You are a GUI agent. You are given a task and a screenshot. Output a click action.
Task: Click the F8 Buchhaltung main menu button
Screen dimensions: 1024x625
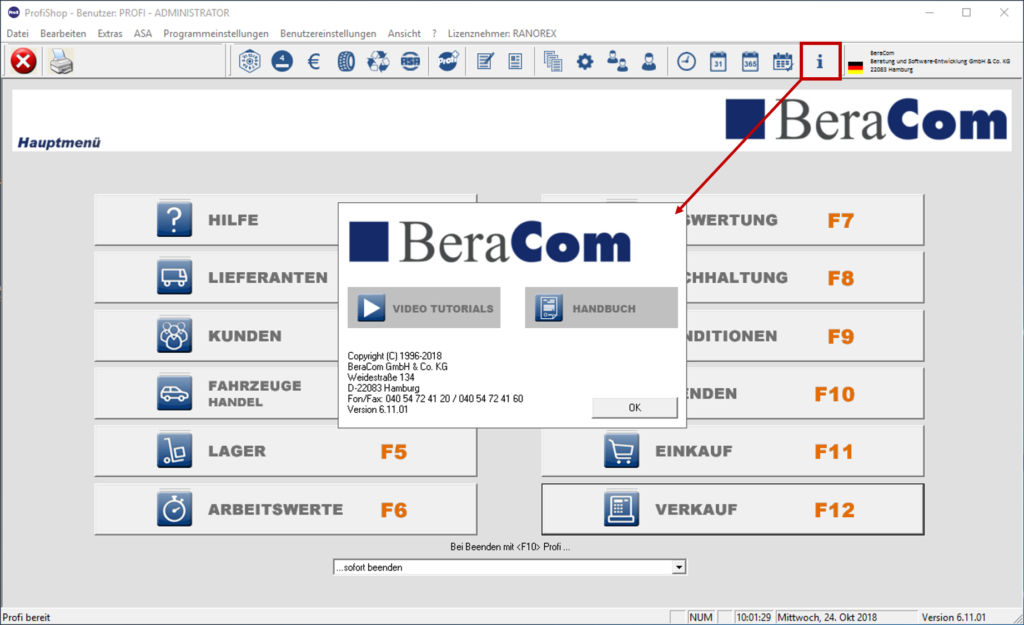pyautogui.click(x=805, y=278)
